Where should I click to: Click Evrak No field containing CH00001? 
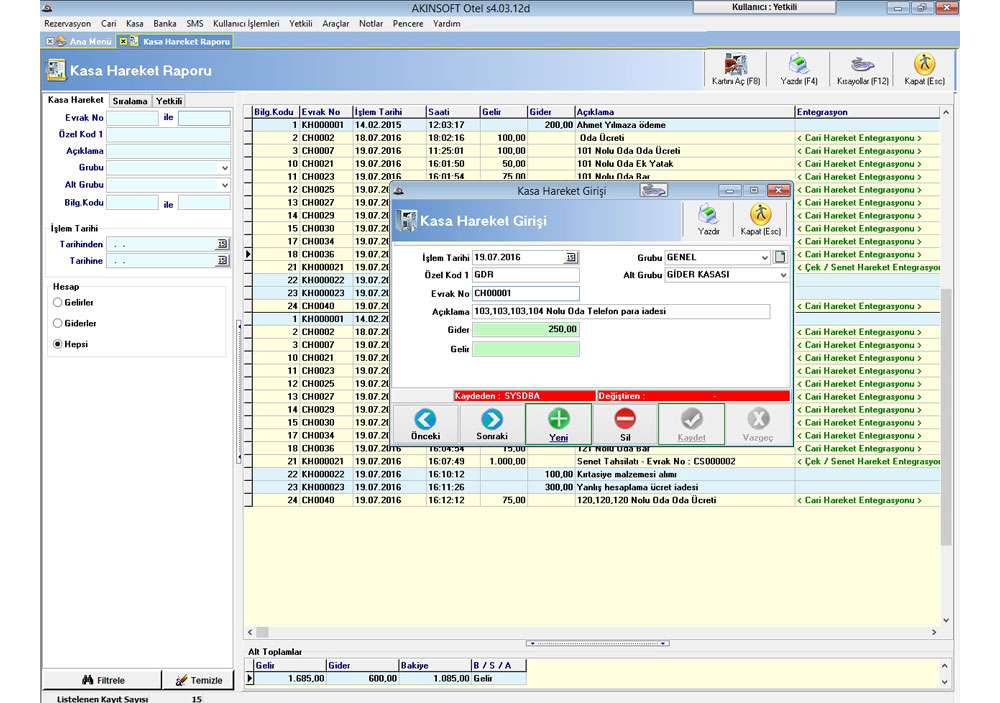(x=526, y=293)
